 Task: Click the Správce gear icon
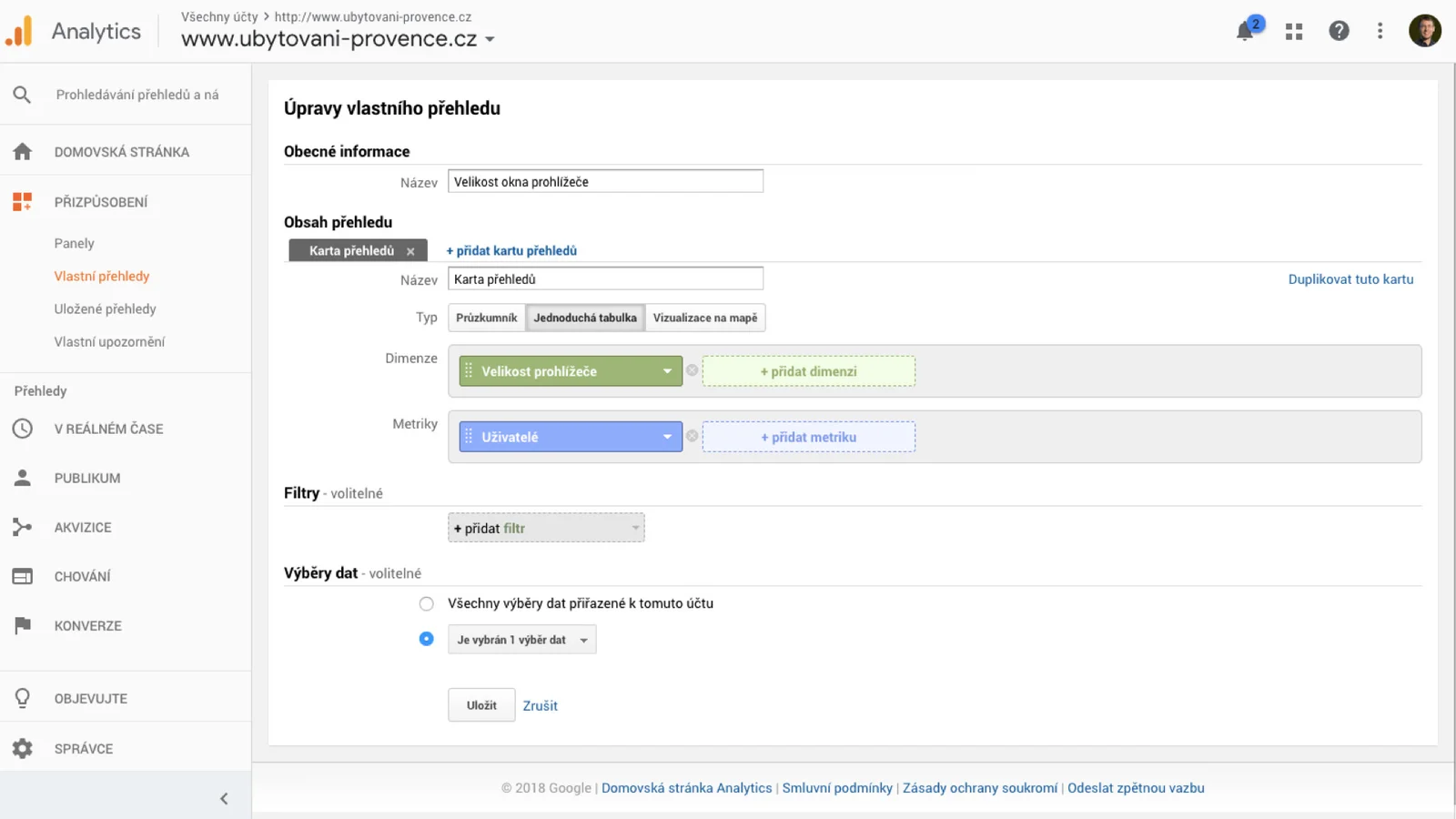coord(23,748)
